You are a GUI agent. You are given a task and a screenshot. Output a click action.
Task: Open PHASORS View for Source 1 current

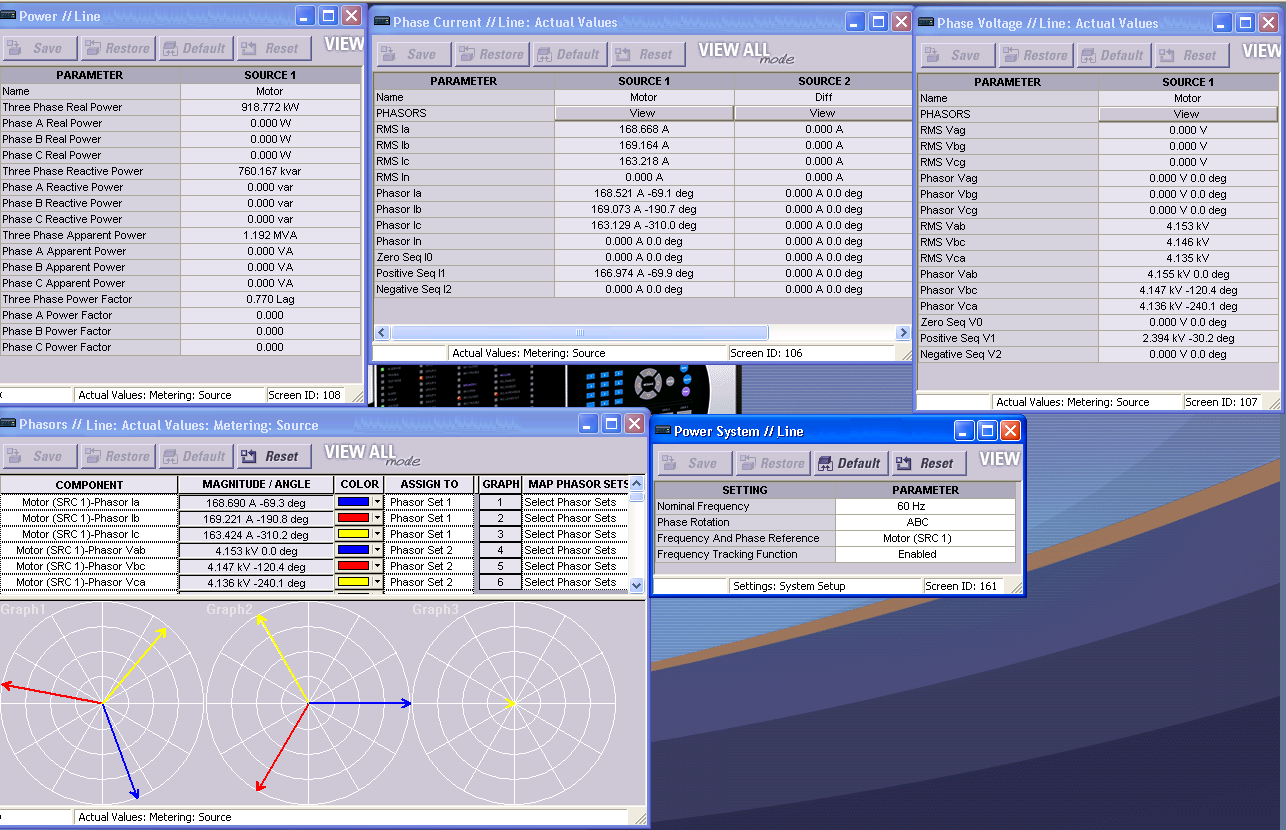coord(643,113)
